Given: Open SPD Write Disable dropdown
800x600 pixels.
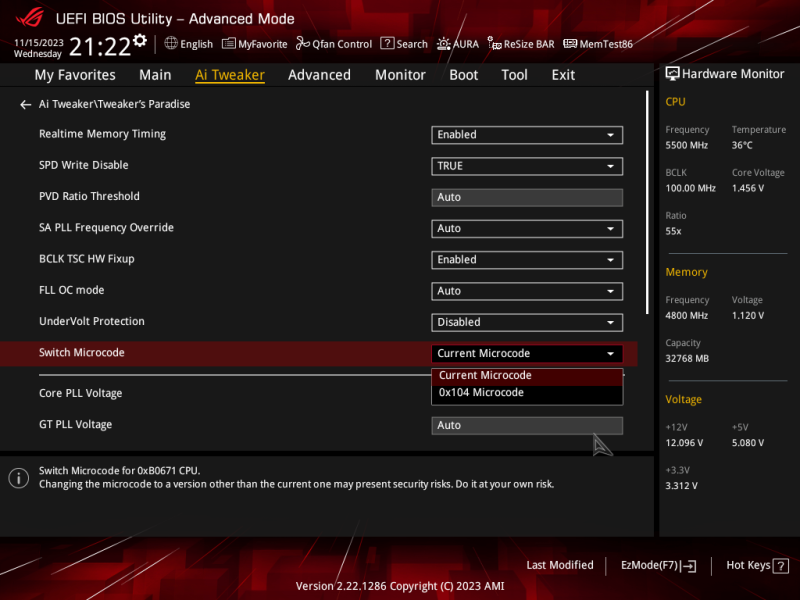Looking at the screenshot, I should coord(527,166).
